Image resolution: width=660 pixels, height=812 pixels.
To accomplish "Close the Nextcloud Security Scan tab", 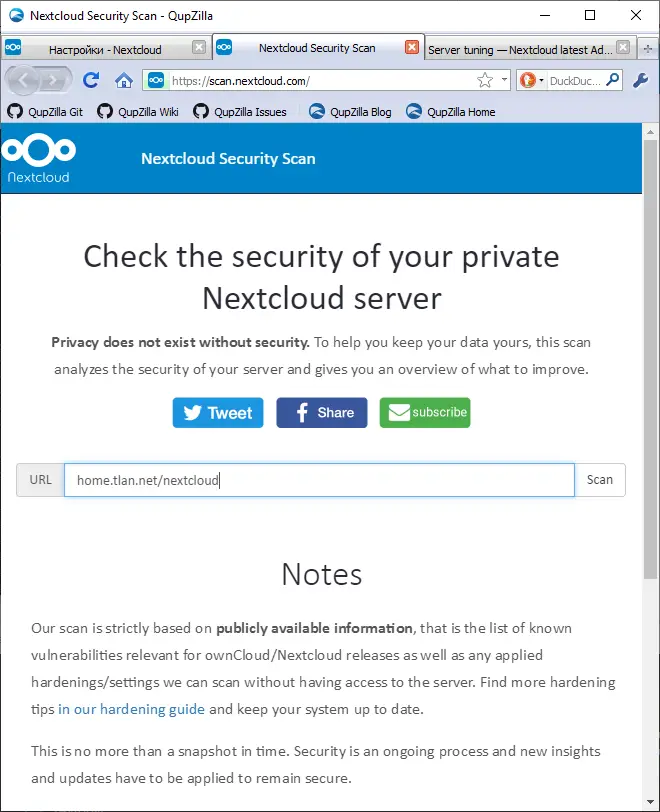I will click(x=412, y=48).
